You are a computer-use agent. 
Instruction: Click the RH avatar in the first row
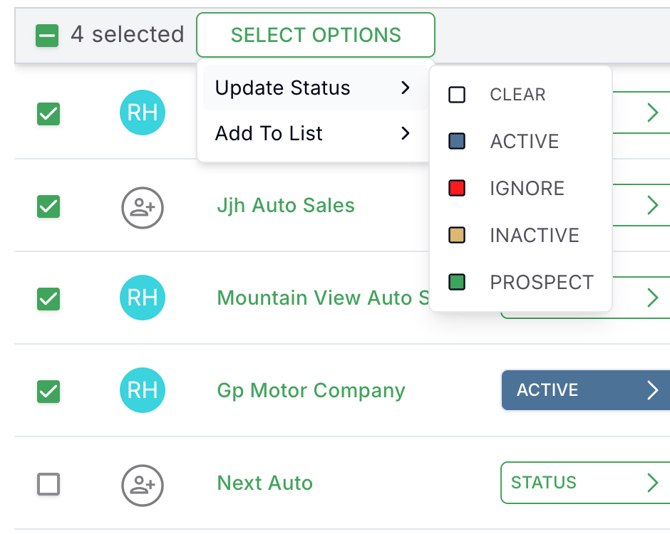click(143, 113)
